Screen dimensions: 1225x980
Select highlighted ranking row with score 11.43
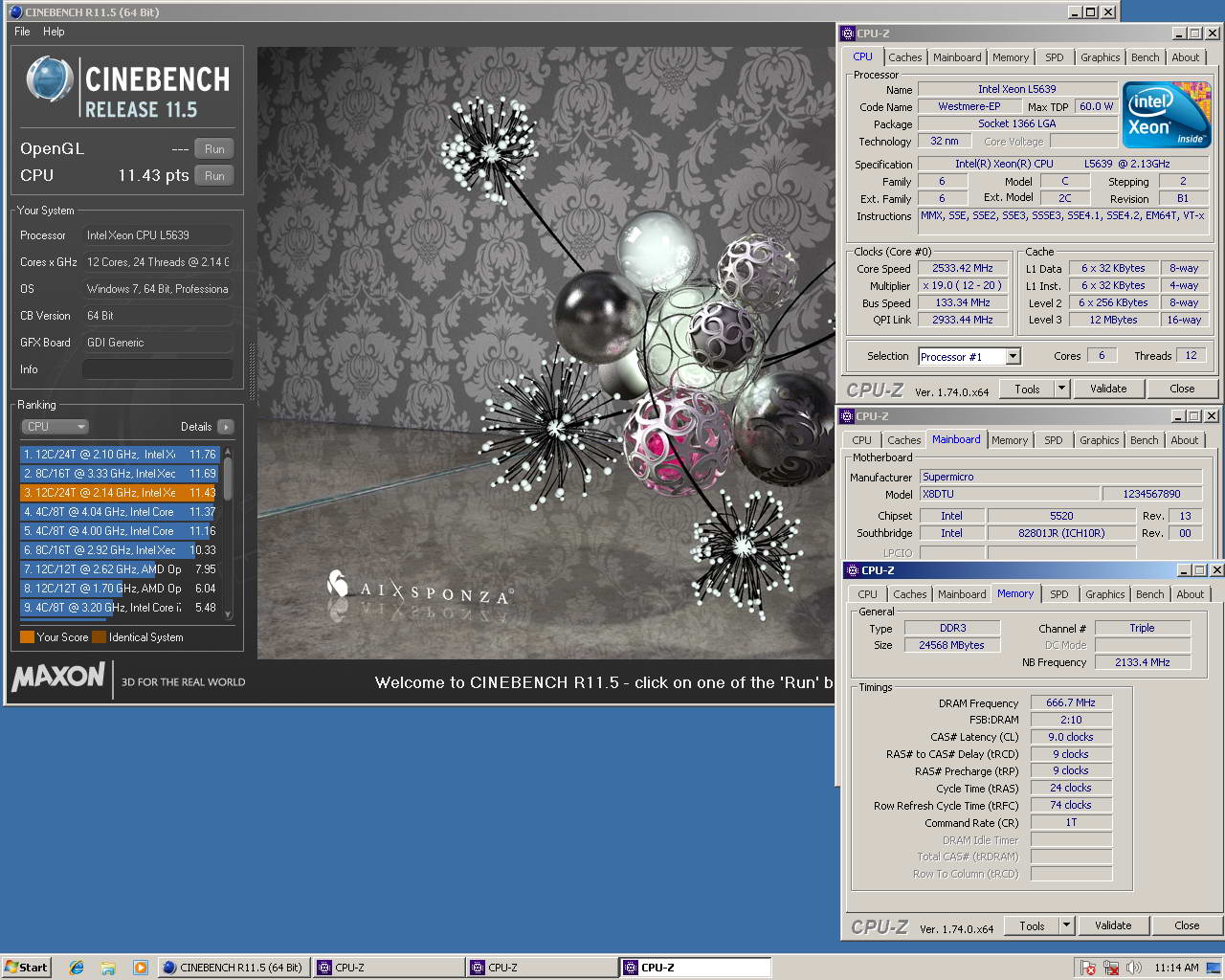(120, 493)
